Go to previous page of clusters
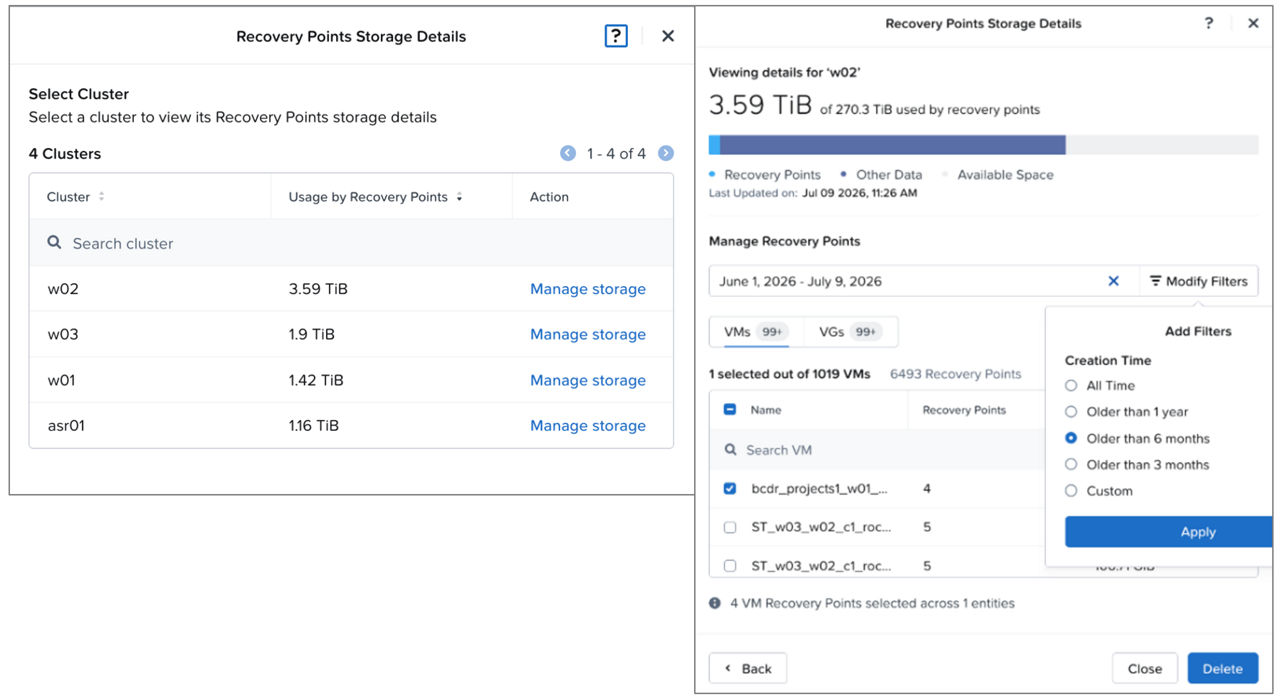The height and width of the screenshot is (698, 1280). 568,153
